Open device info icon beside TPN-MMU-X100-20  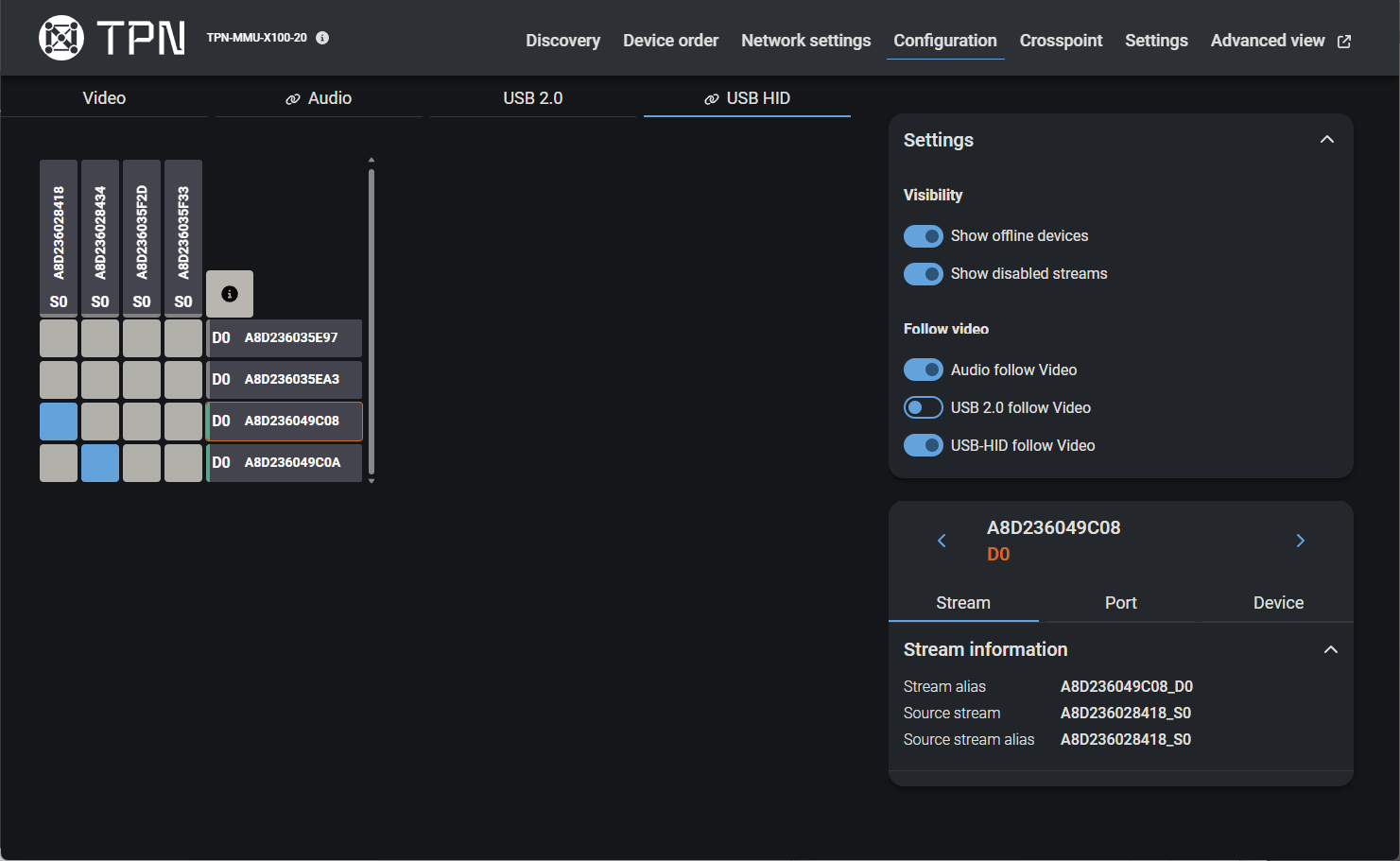322,38
